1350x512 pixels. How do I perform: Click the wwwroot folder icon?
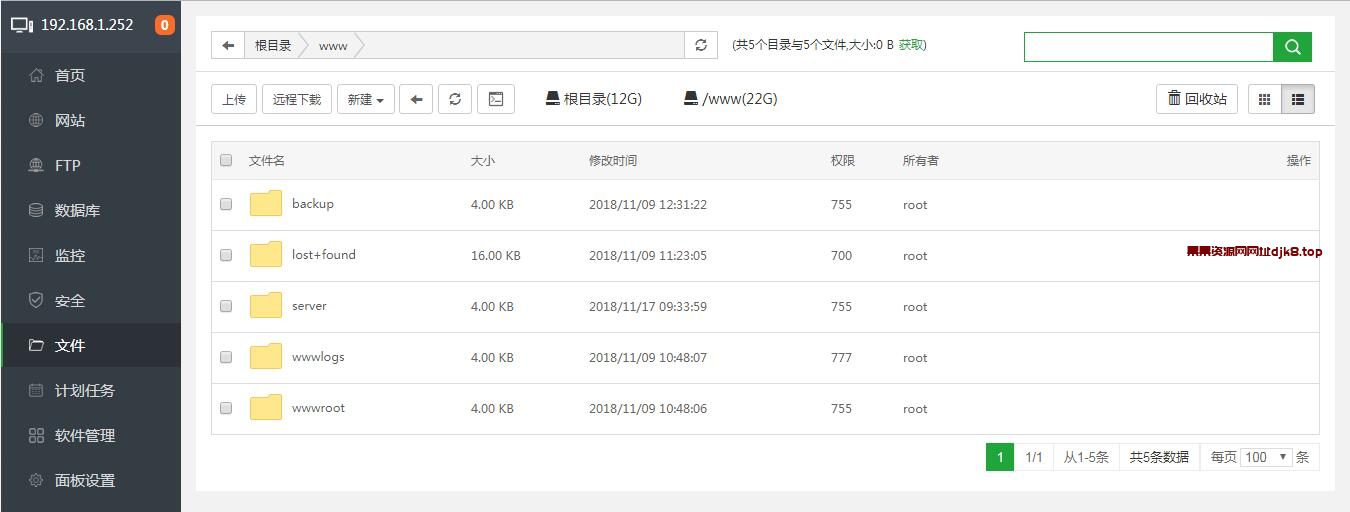[266, 408]
